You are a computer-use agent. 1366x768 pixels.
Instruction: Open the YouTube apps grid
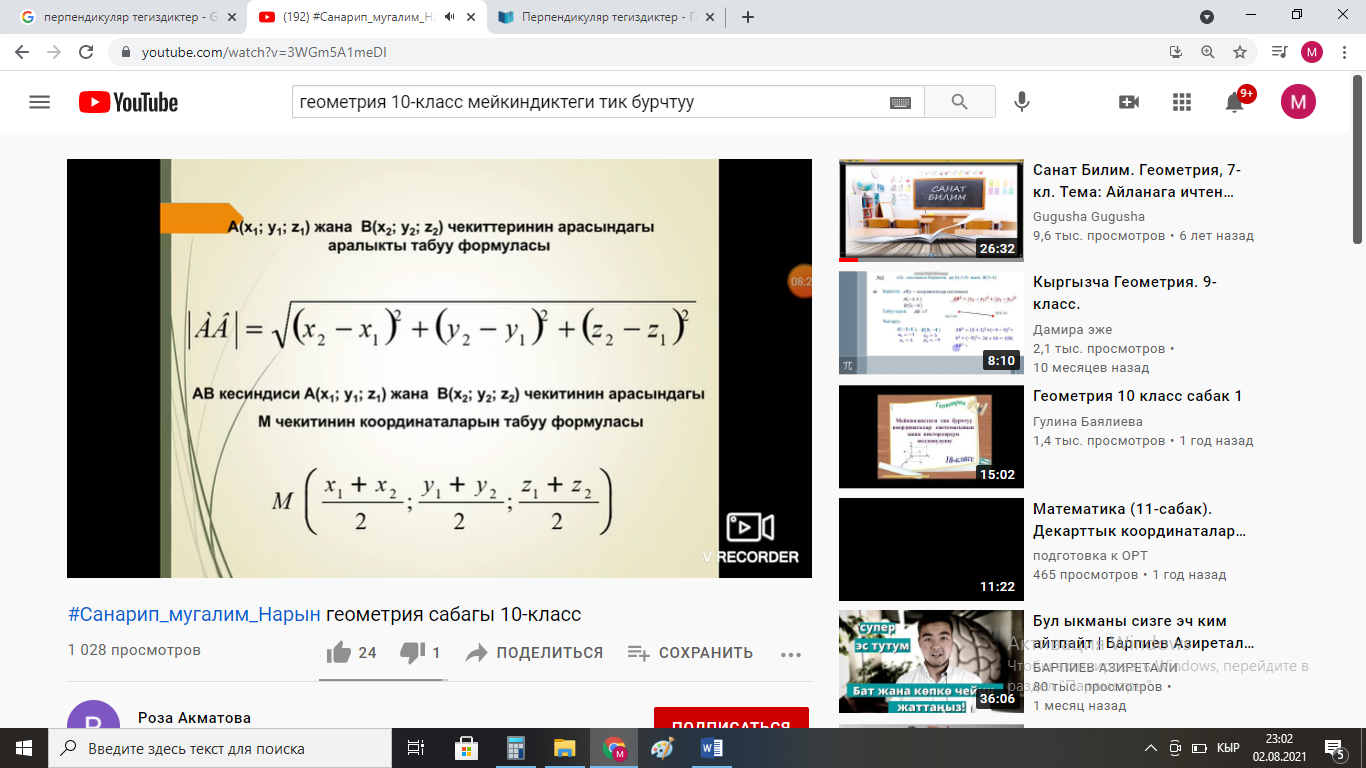click(1182, 102)
